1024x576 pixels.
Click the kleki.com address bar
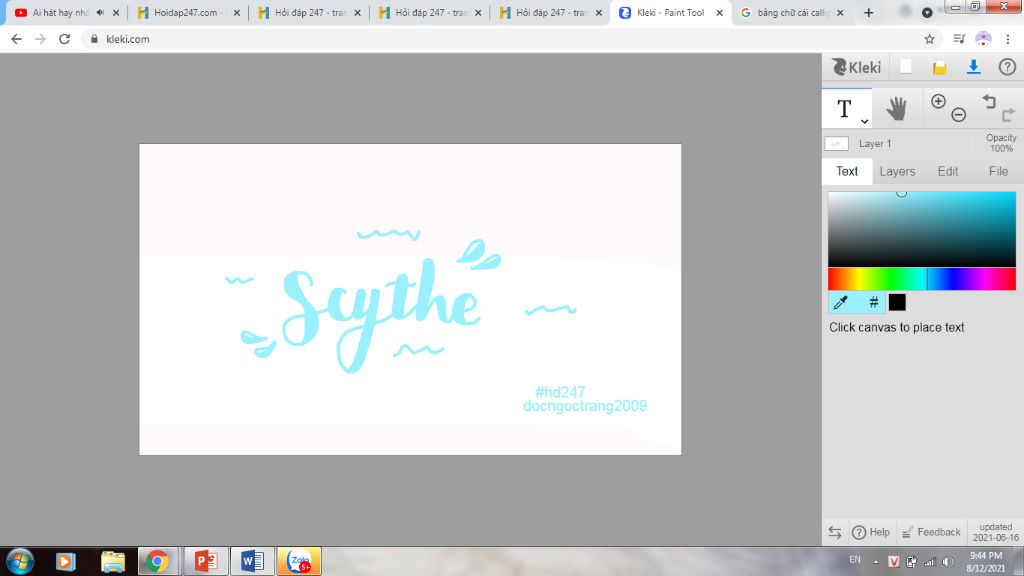[503, 39]
